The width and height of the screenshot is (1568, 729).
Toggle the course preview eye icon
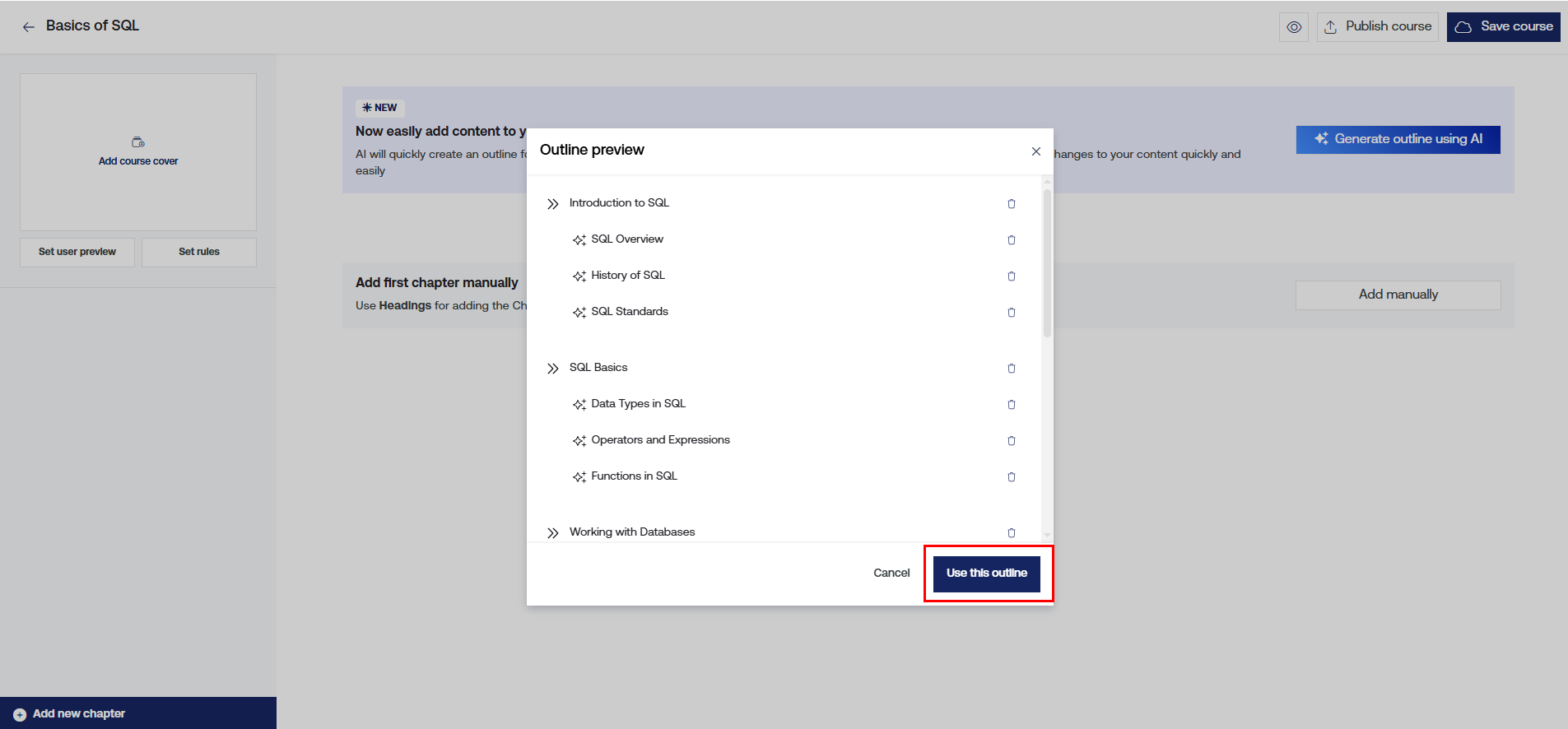tap(1294, 27)
